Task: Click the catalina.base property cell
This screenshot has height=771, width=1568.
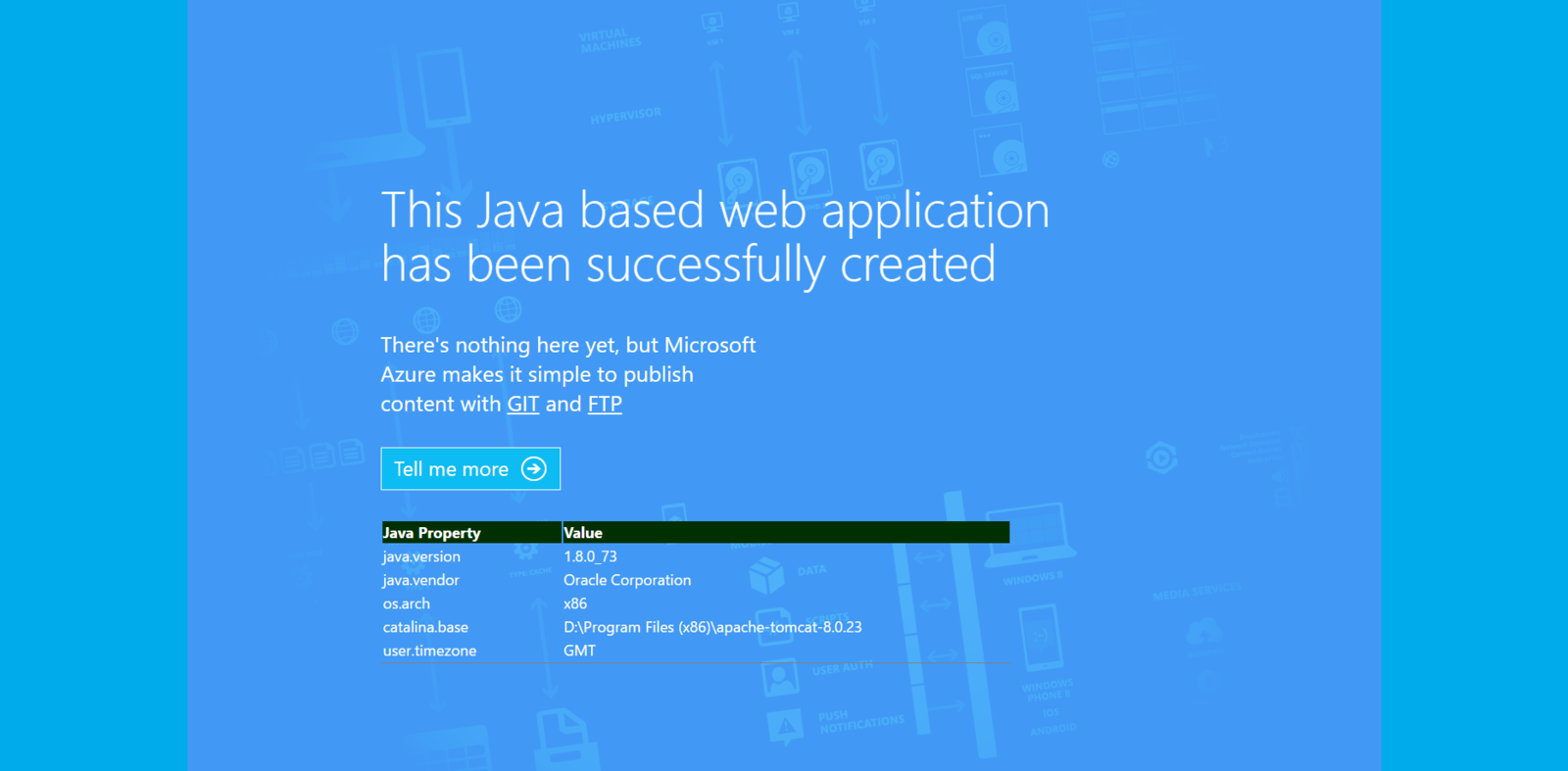Action: click(x=425, y=627)
